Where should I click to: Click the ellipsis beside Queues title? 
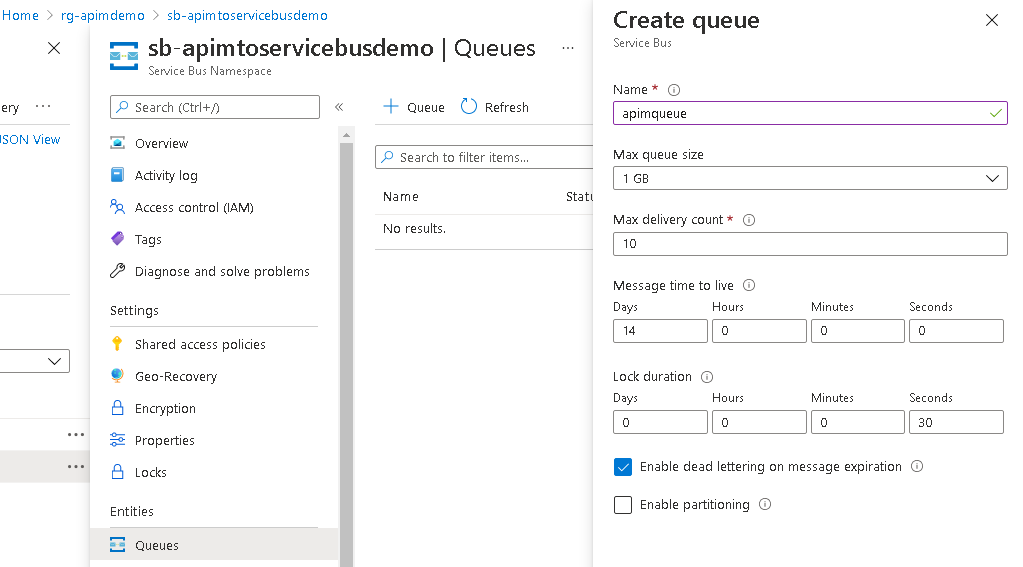coord(568,48)
